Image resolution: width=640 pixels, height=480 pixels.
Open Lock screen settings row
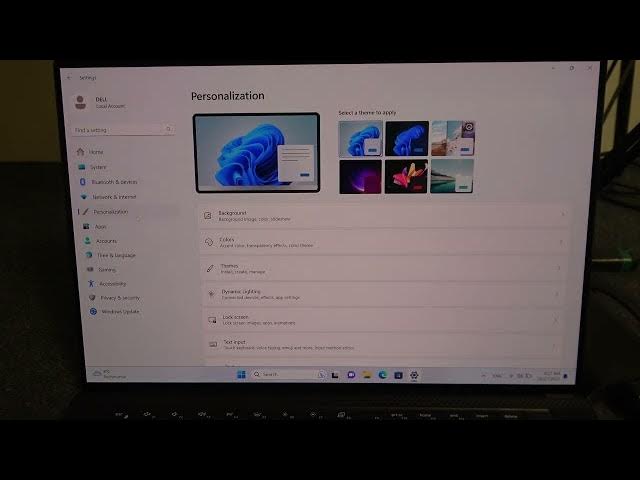(x=381, y=320)
